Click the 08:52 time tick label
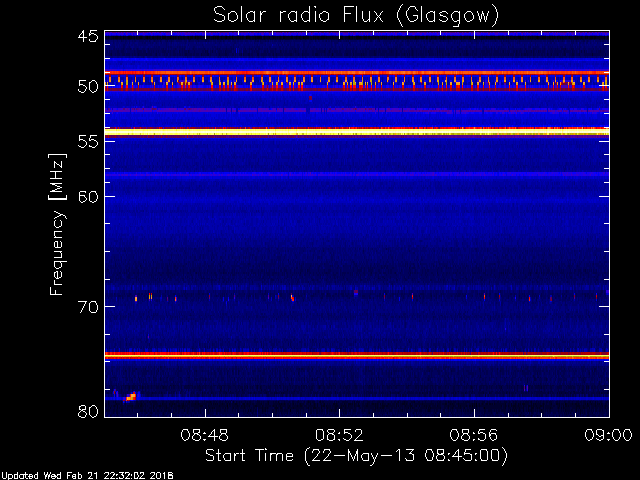The width and height of the screenshot is (640, 480). (x=339, y=435)
